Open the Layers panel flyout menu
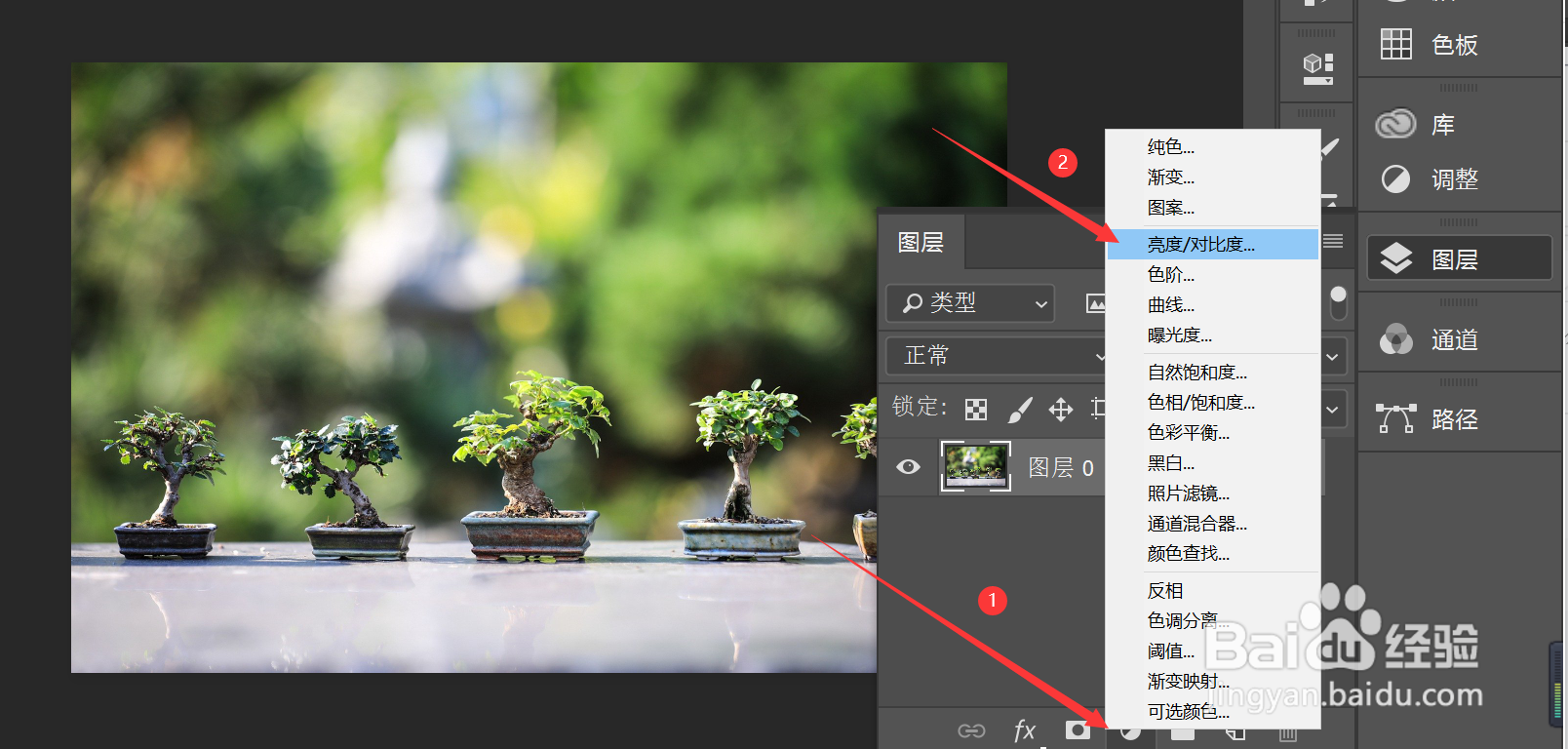1568x749 pixels. tap(1333, 241)
